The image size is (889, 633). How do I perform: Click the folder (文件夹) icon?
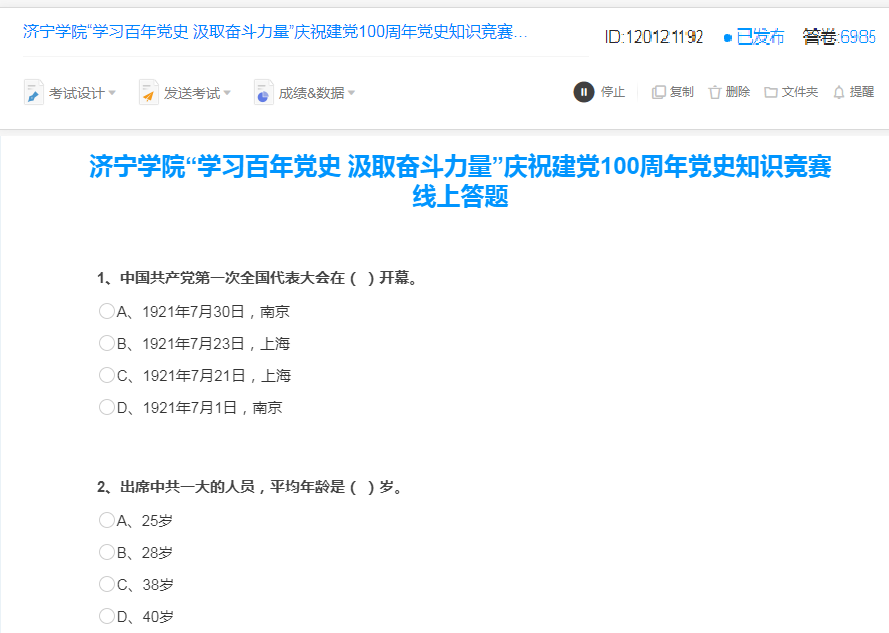click(x=771, y=92)
